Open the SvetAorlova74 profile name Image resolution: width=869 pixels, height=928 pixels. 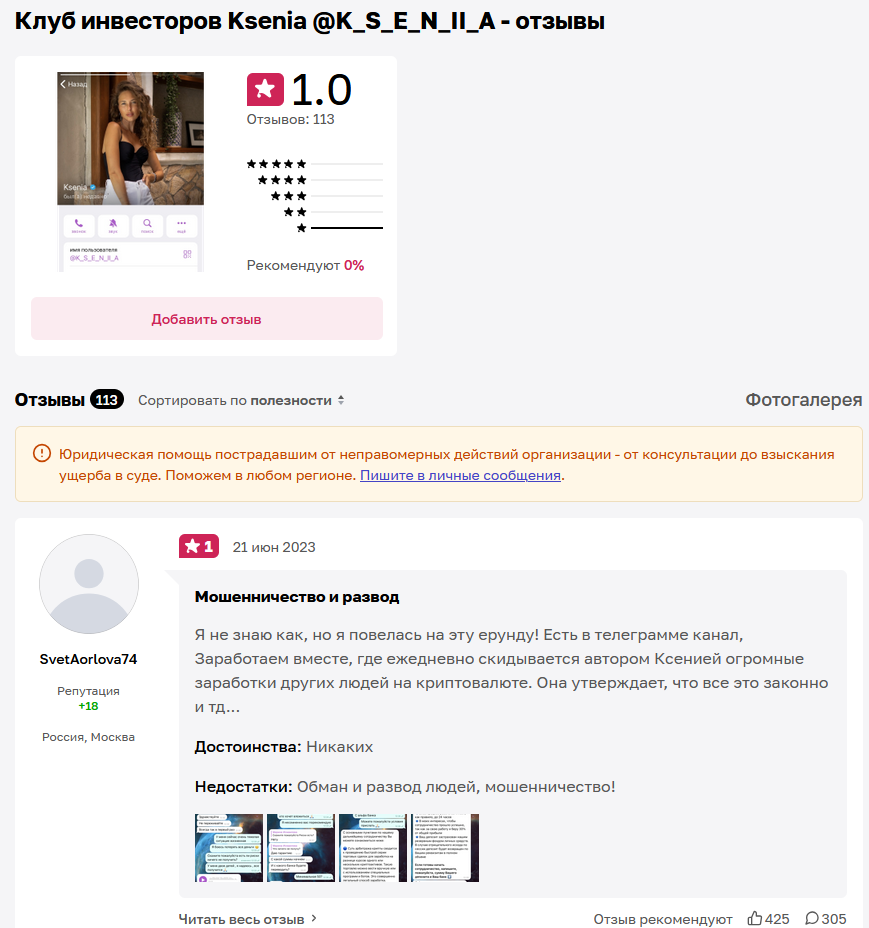88,659
